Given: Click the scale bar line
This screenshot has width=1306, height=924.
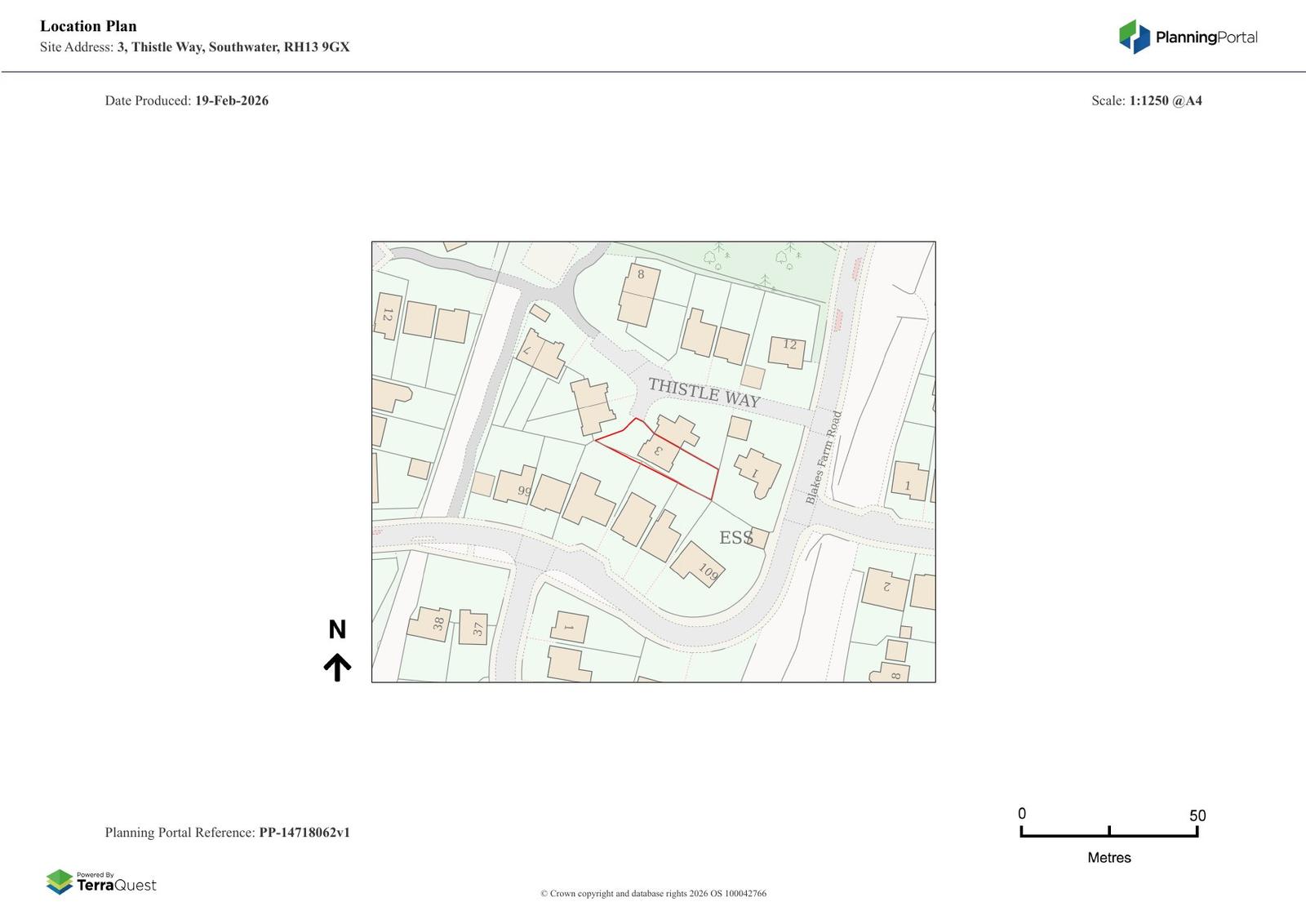Looking at the screenshot, I should pyautogui.click(x=1108, y=834).
